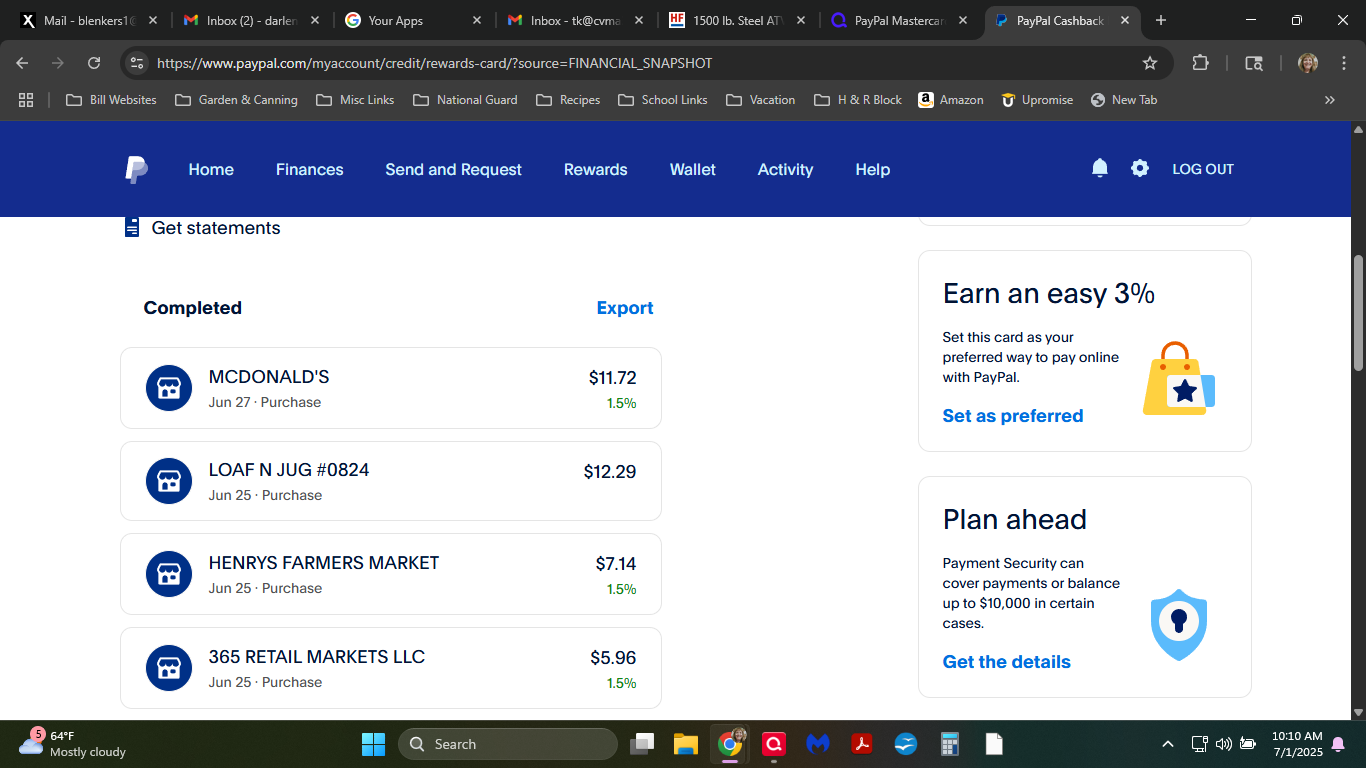Show hidden system tray icons
The height and width of the screenshot is (768, 1366).
point(1167,744)
